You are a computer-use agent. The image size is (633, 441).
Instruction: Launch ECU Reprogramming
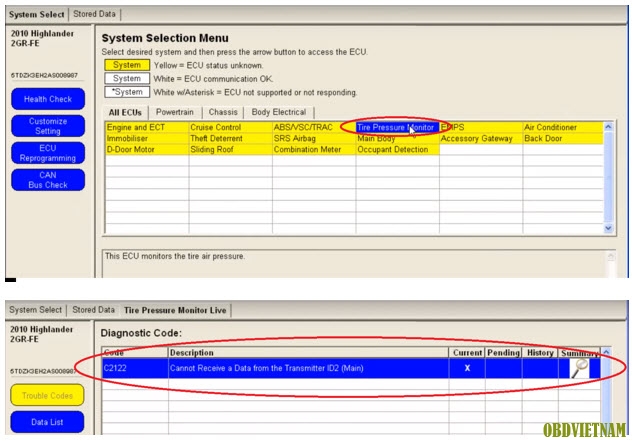pos(48,153)
